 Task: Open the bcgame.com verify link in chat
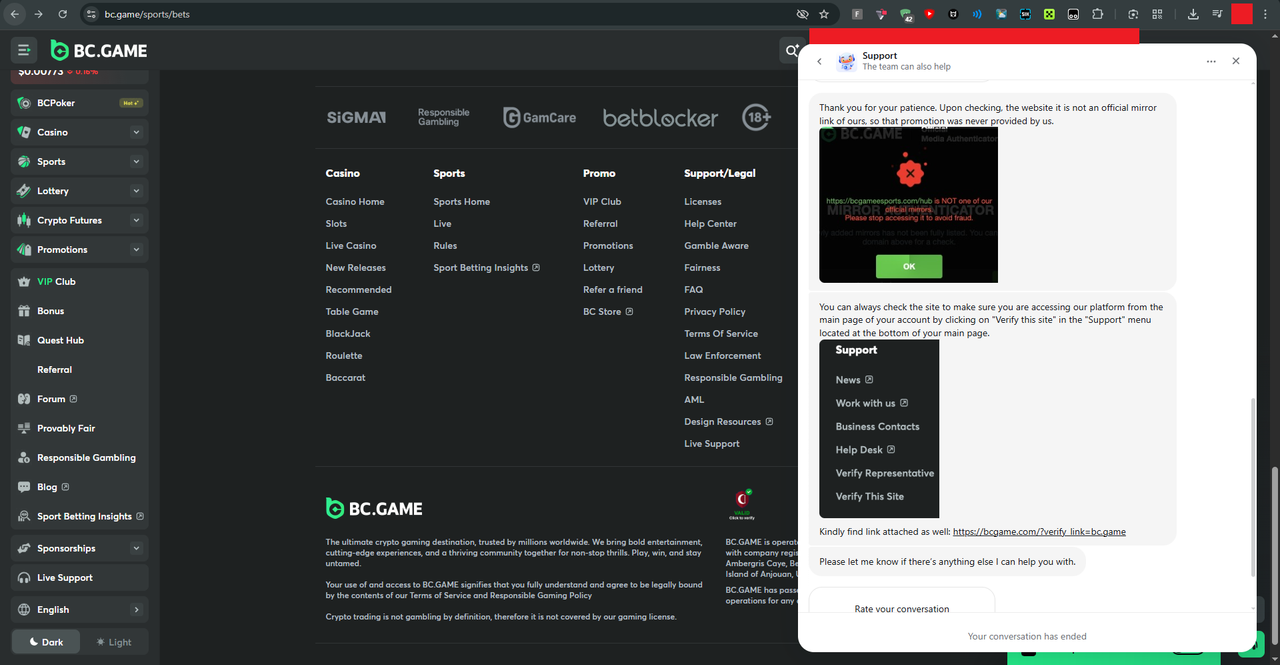(1039, 532)
